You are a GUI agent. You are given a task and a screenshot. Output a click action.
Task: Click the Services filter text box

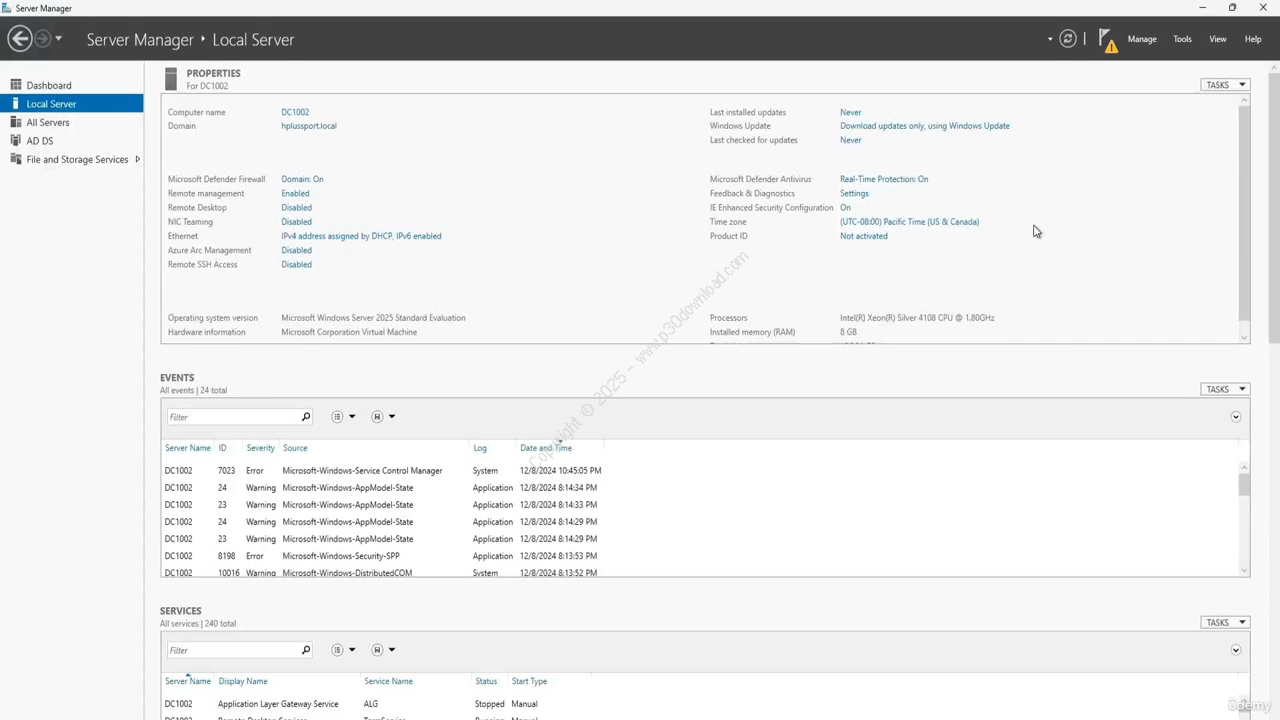tap(233, 650)
